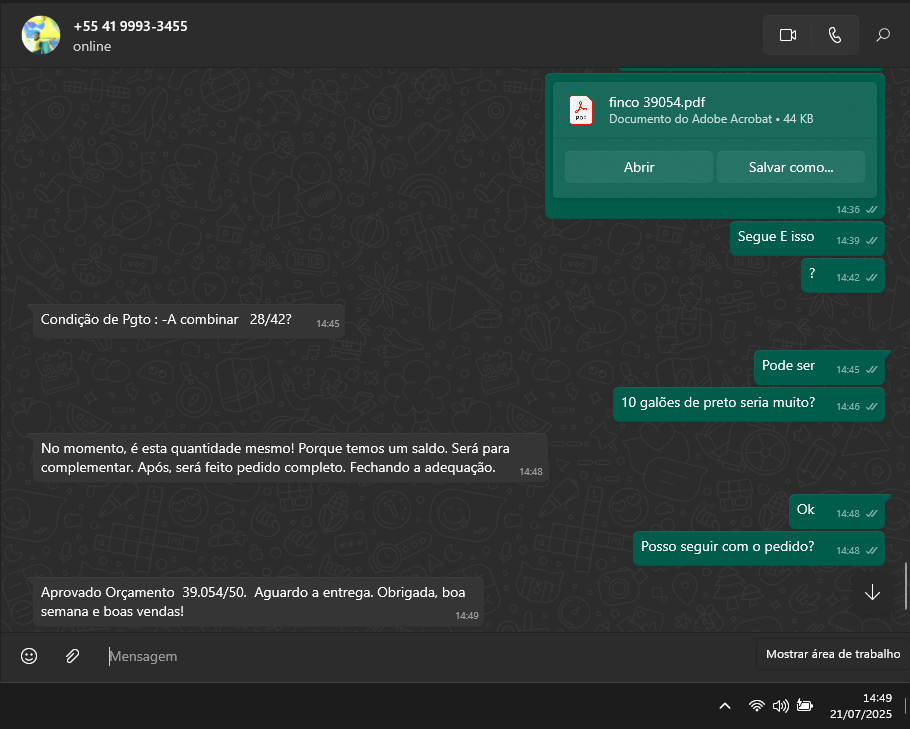Click Salvar como... to save the PDF
Viewport: 910px width, 729px height.
coord(790,167)
